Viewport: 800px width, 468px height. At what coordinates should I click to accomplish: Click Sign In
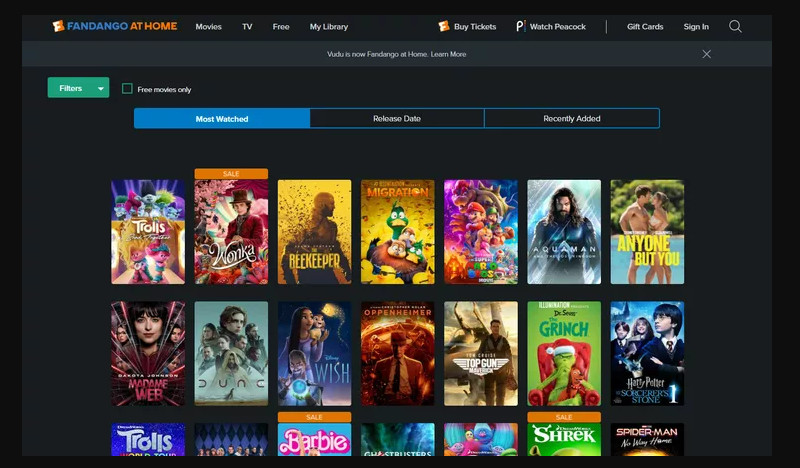click(696, 27)
